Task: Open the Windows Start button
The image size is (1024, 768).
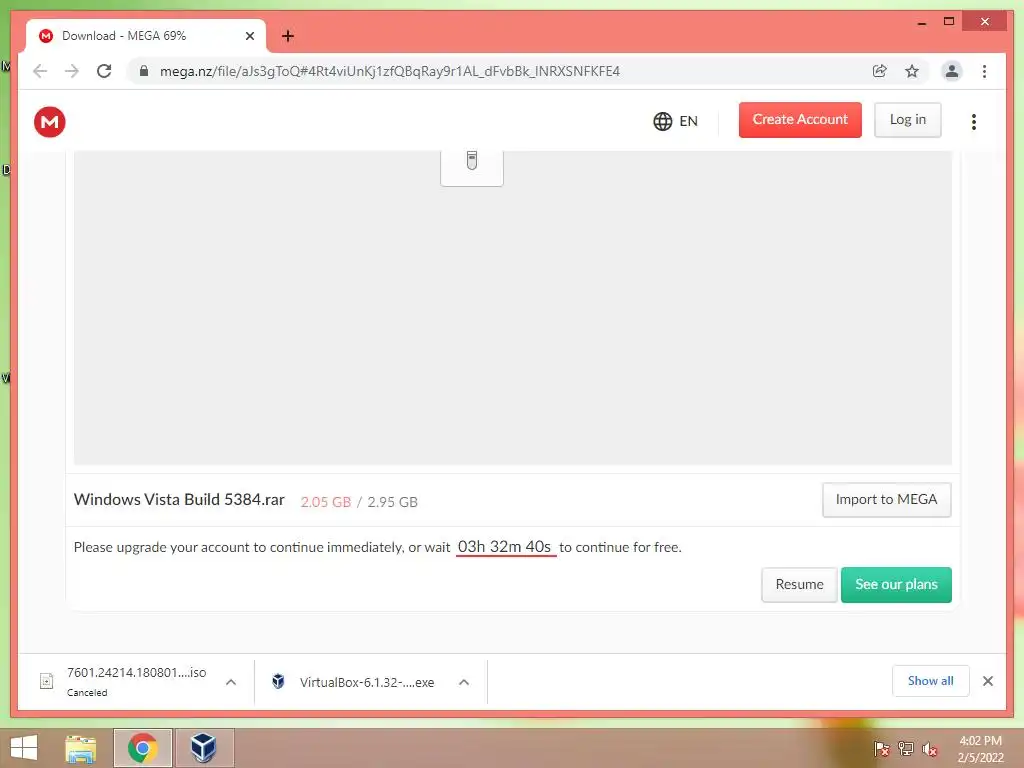Action: (24, 748)
